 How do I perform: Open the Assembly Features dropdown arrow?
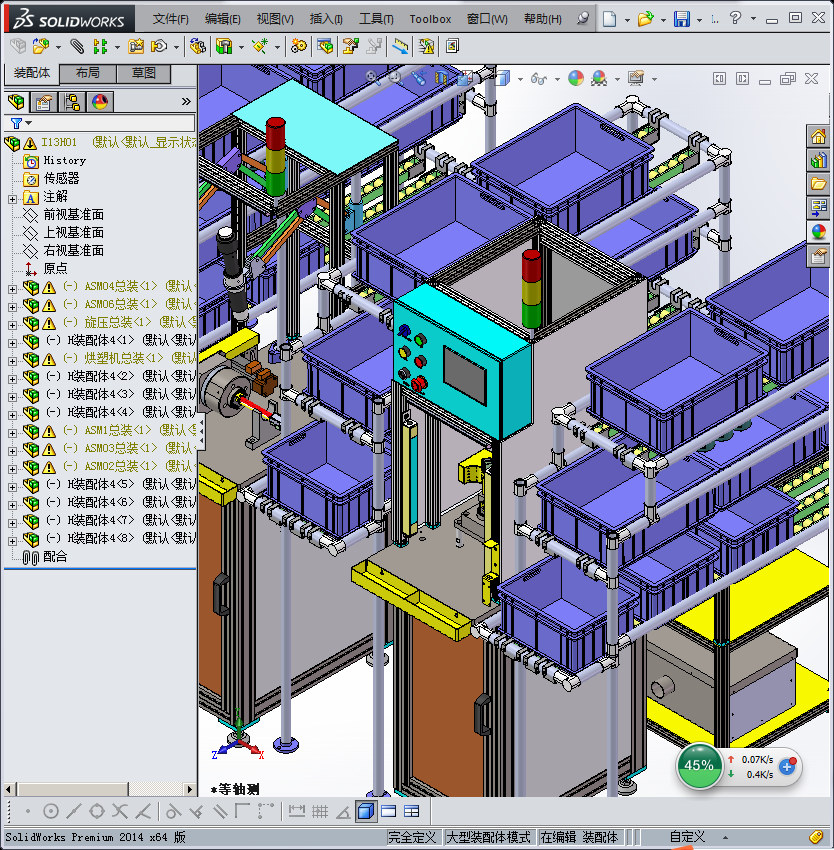click(241, 48)
